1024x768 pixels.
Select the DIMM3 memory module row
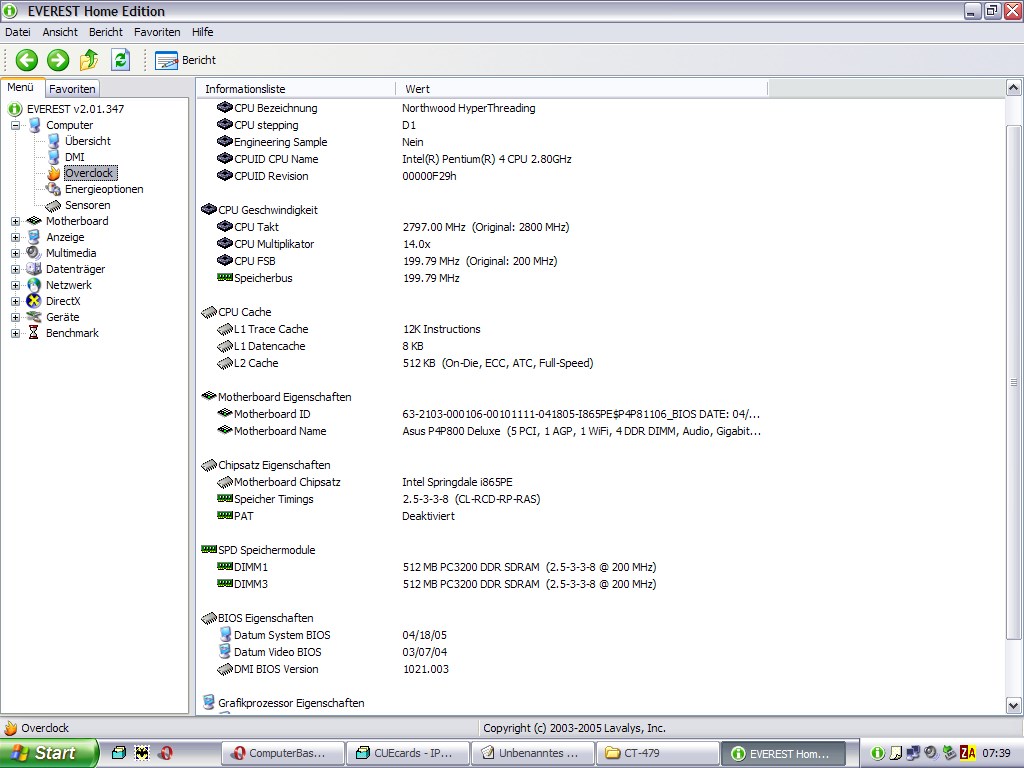tap(483, 584)
